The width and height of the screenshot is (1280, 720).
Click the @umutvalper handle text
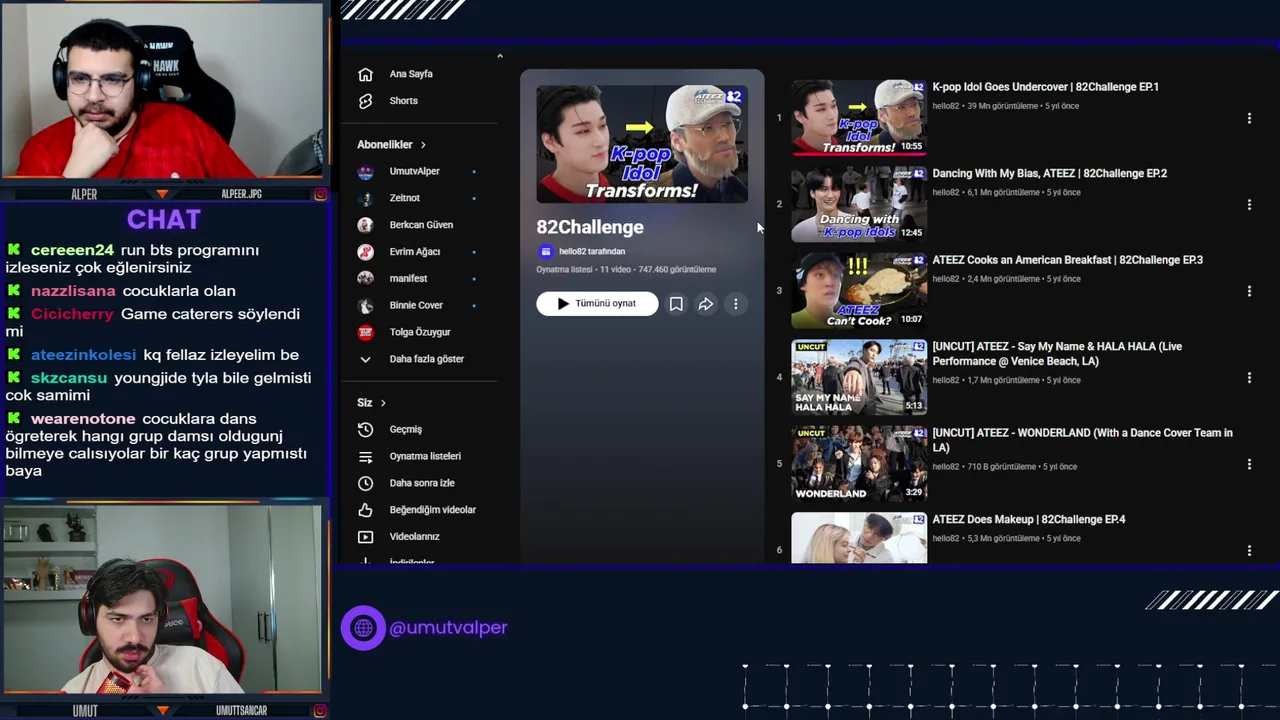(x=448, y=628)
